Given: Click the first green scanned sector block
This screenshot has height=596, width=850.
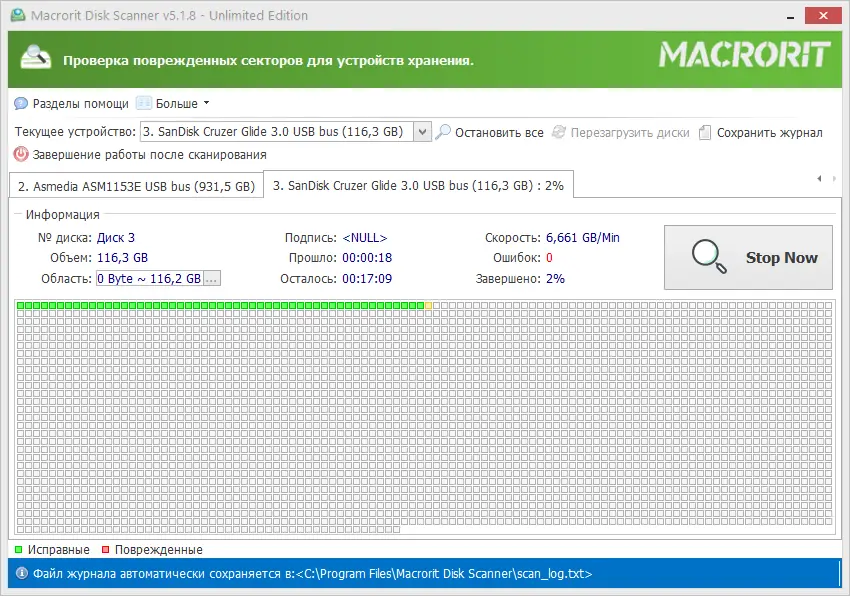Looking at the screenshot, I should coord(21,305).
